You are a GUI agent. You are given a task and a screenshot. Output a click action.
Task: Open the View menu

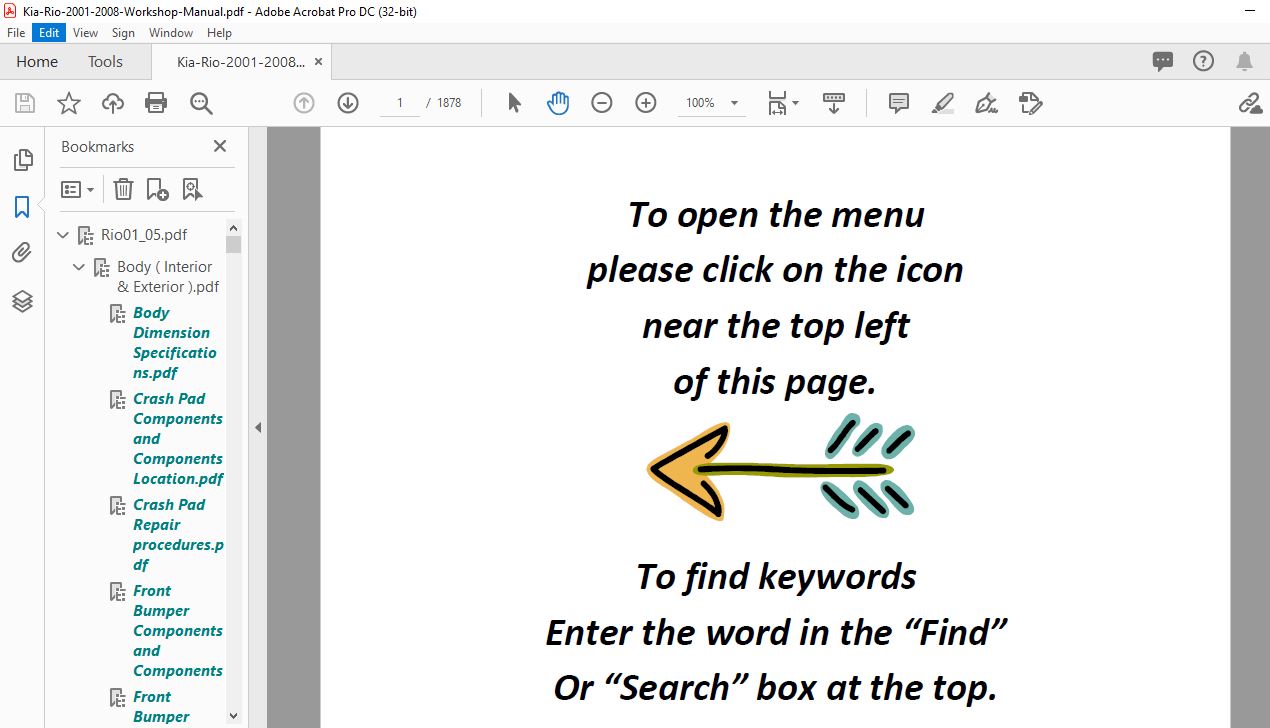[x=85, y=33]
